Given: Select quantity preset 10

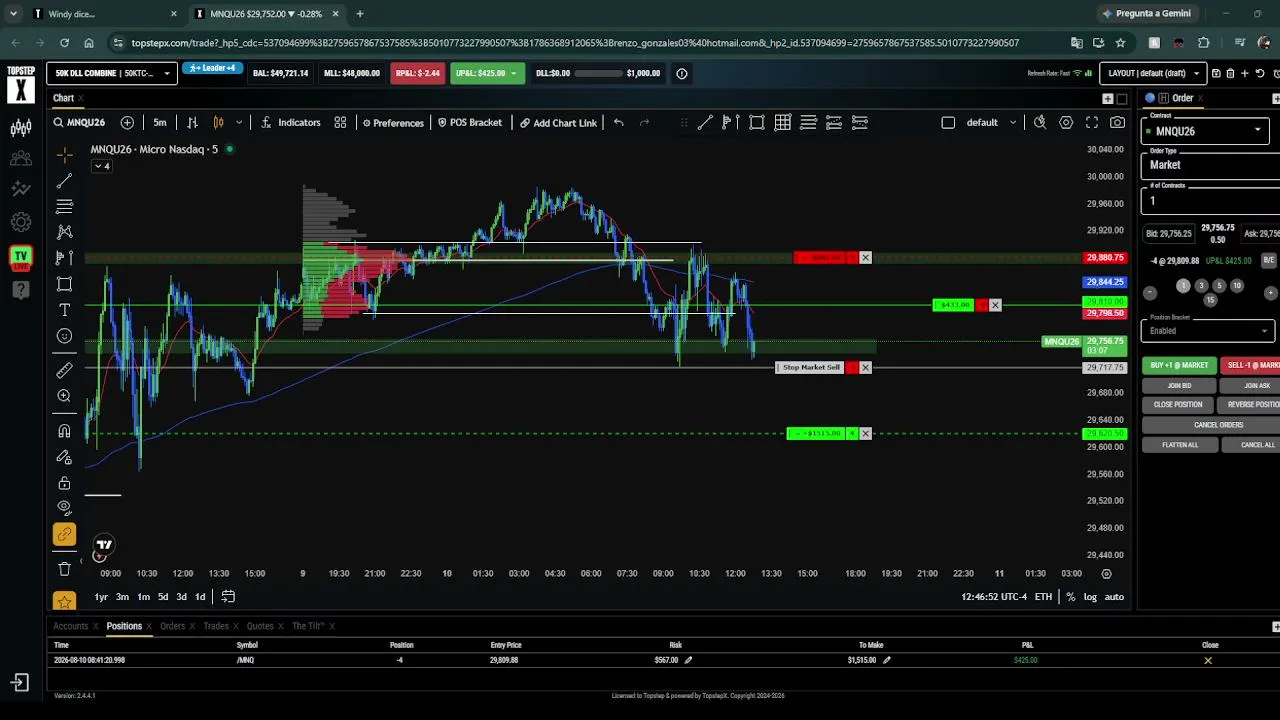Looking at the screenshot, I should (1237, 286).
